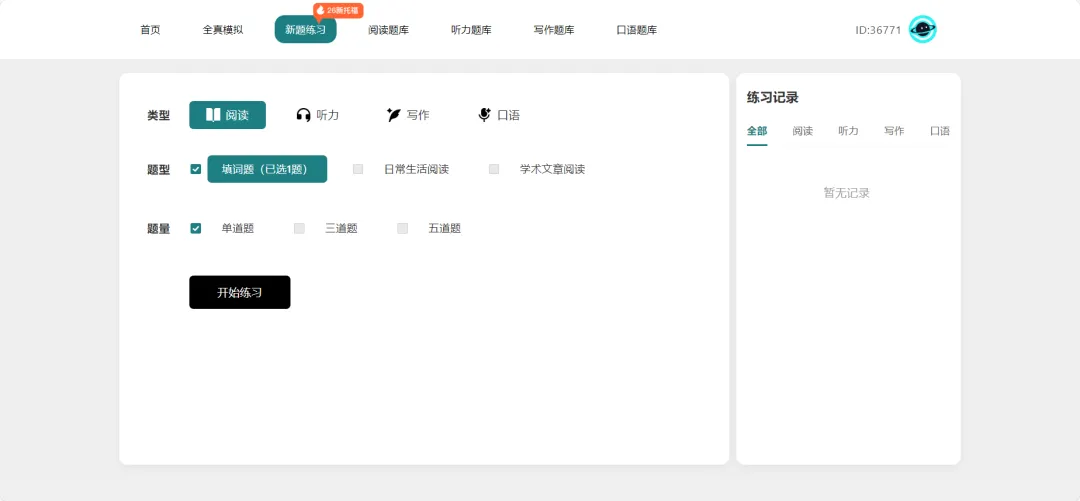Click the 学术文章阅读 label text
This screenshot has width=1080, height=501.
pyautogui.click(x=552, y=169)
